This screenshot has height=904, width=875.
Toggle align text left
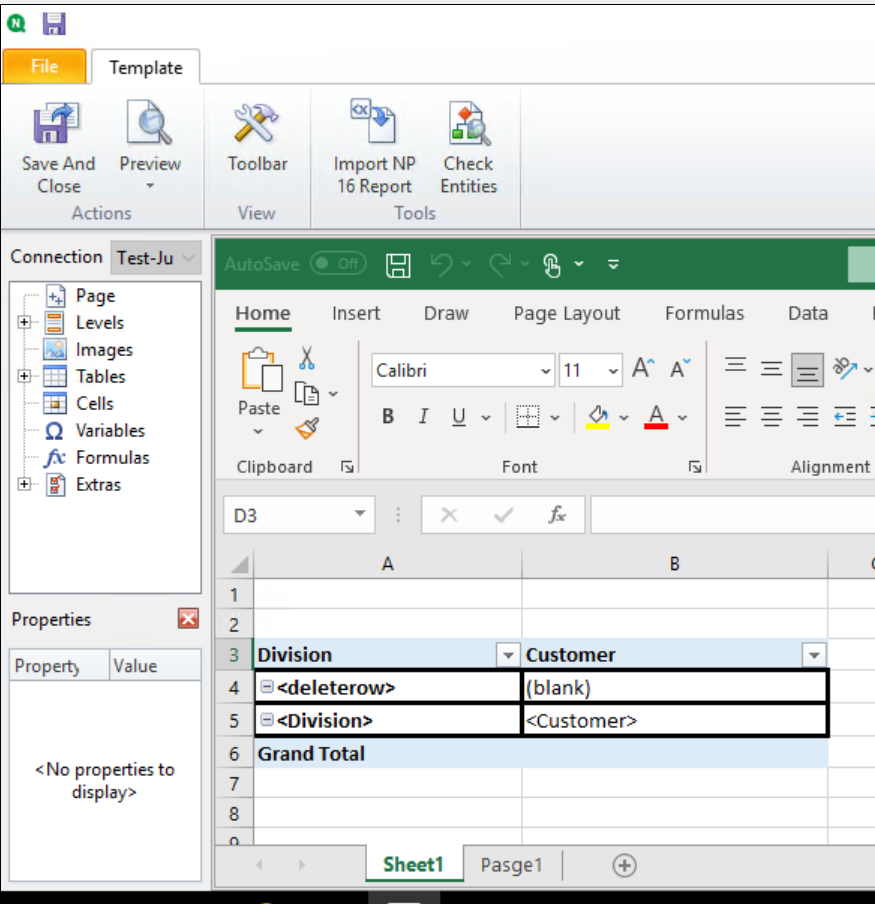[736, 416]
